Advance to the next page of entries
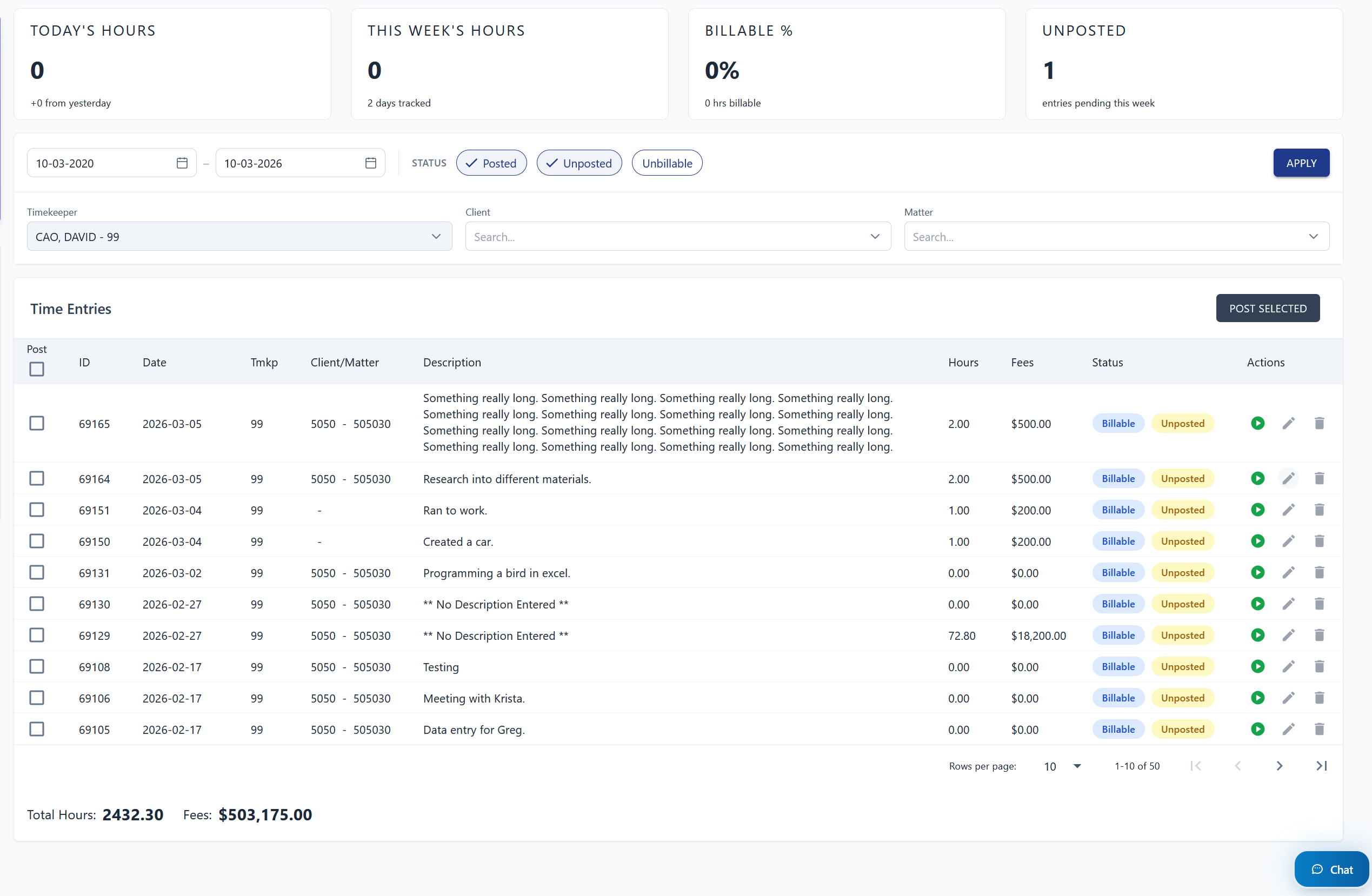The image size is (1372, 896). [x=1279, y=766]
